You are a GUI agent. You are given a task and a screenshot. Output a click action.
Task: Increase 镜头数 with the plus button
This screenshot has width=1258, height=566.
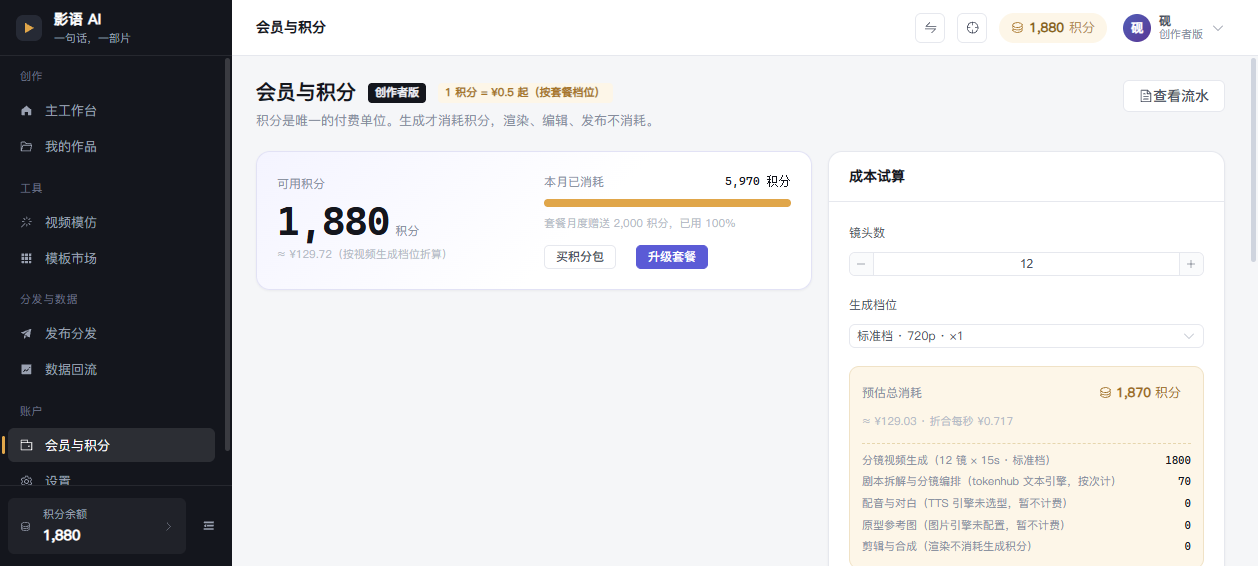[x=1191, y=264]
